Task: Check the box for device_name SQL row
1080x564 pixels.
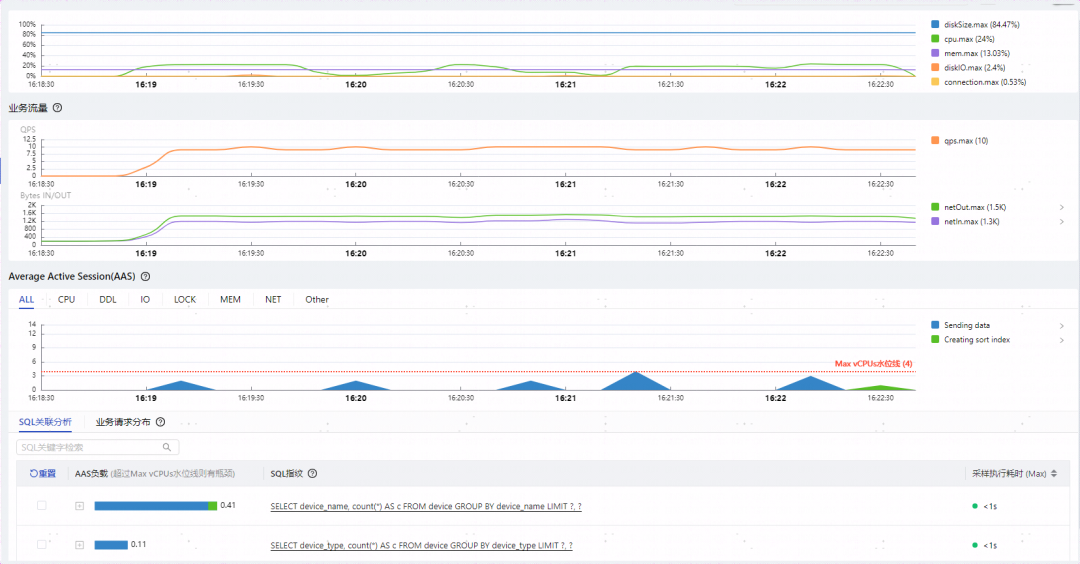Action: [42, 505]
